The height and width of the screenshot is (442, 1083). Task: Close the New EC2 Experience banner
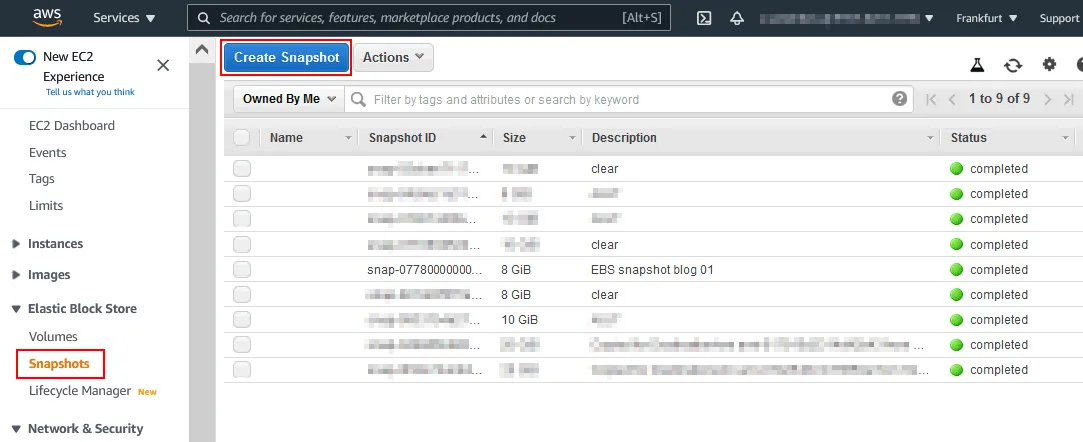pyautogui.click(x=163, y=65)
